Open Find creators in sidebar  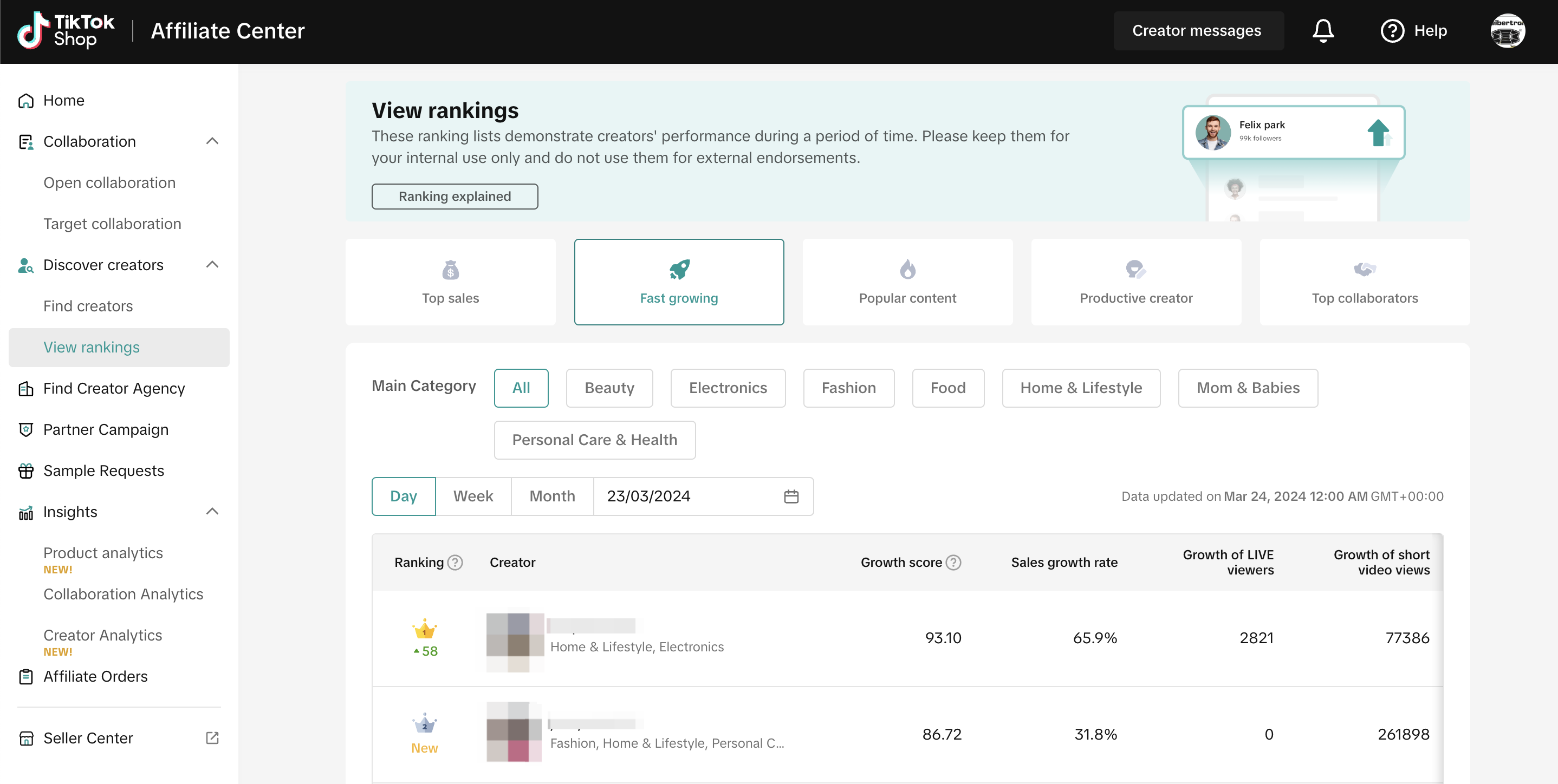tap(88, 306)
